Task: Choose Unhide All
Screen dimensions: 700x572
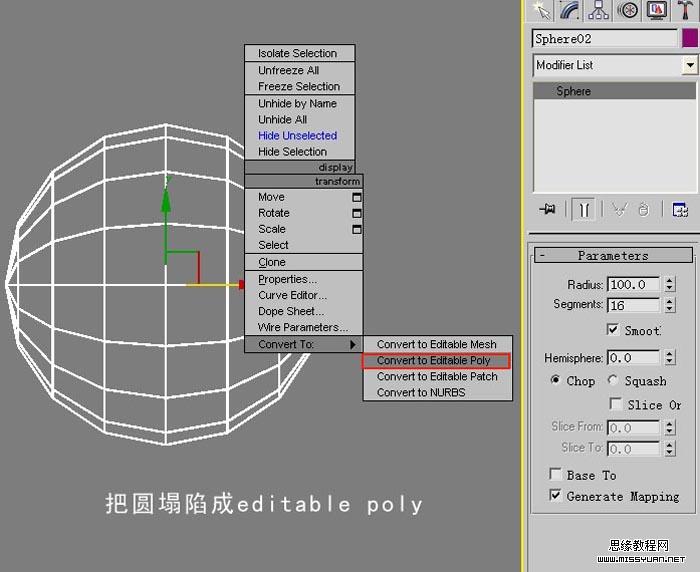Action: coord(300,120)
